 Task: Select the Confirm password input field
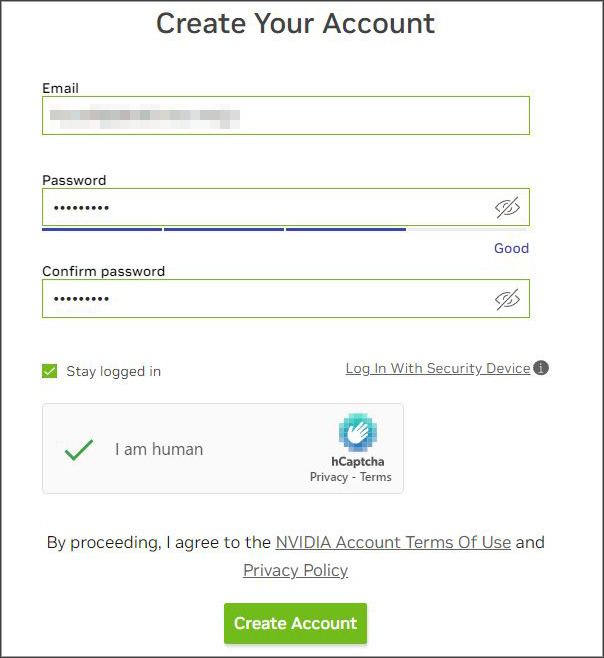click(x=265, y=299)
